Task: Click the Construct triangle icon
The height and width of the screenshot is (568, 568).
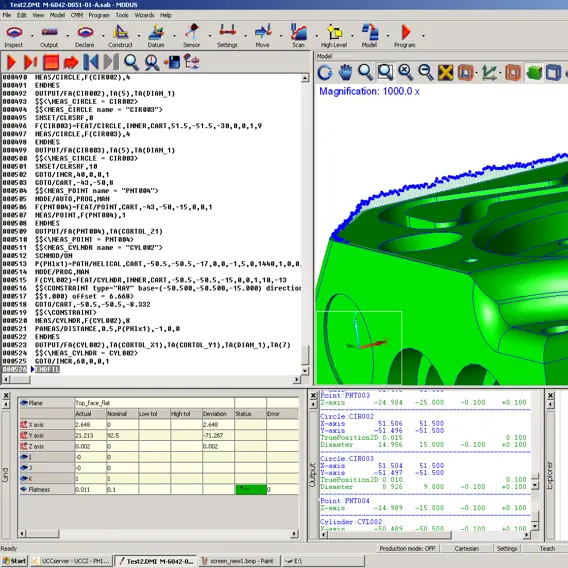Action: pyautogui.click(x=121, y=32)
